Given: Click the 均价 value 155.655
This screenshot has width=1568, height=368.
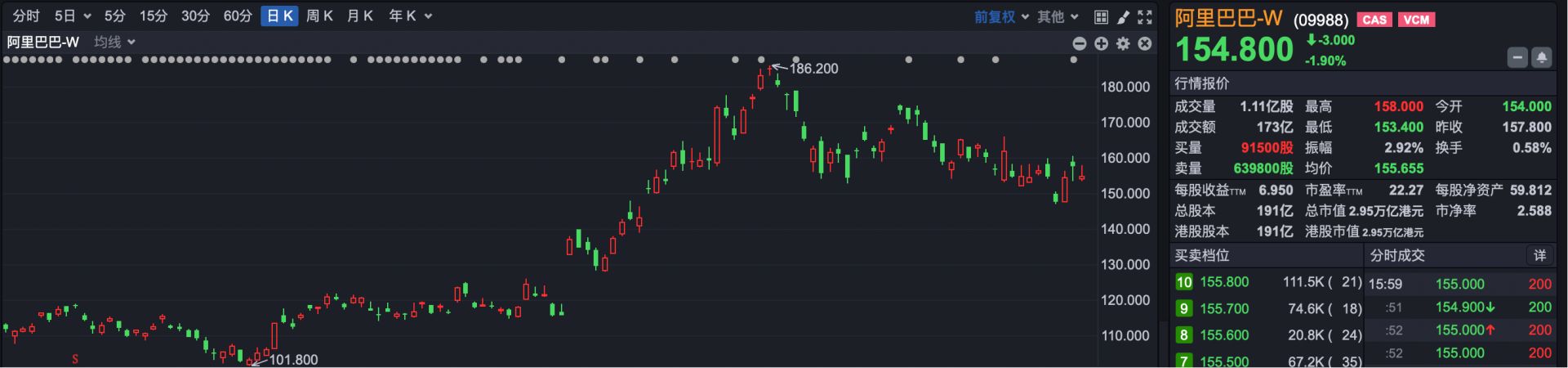Looking at the screenshot, I should (x=1398, y=168).
